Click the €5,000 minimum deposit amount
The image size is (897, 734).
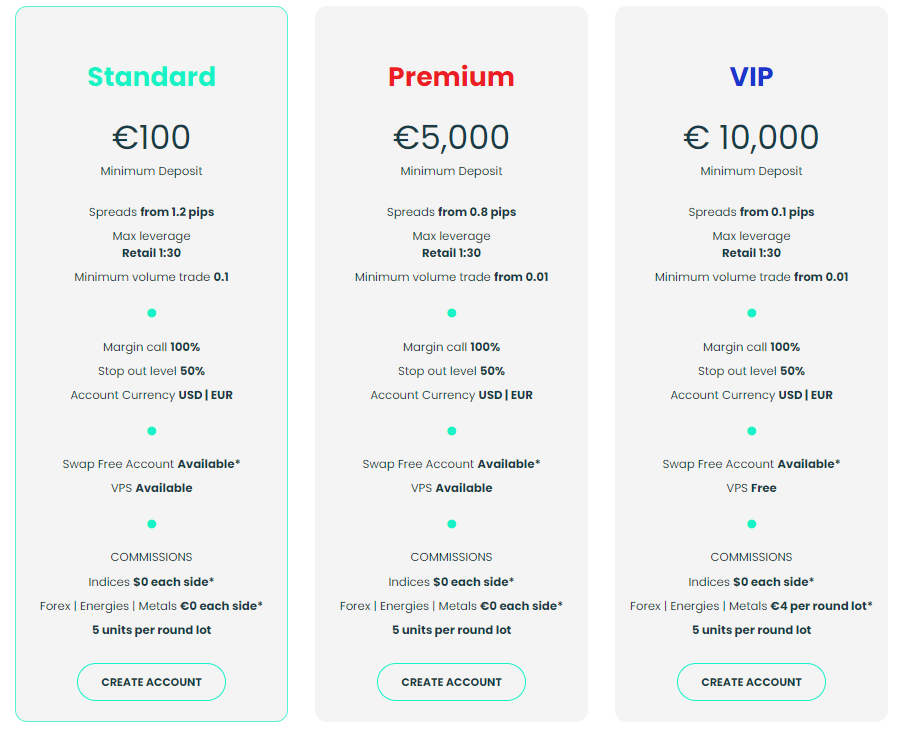pos(451,137)
